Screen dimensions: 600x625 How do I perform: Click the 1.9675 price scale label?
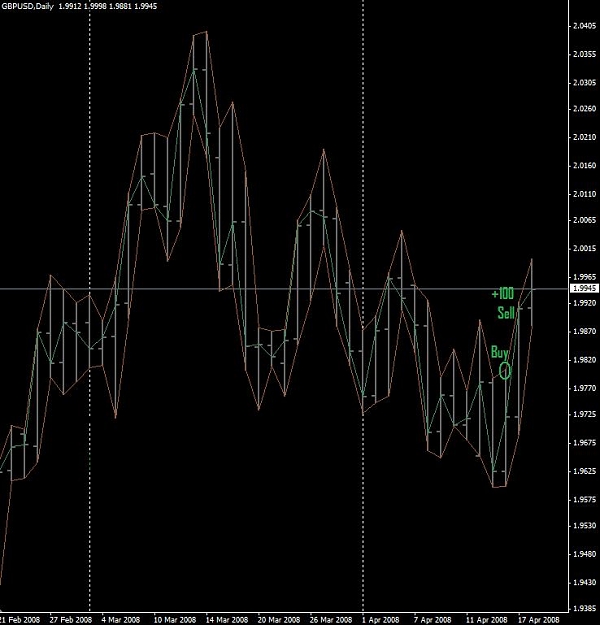[584, 443]
